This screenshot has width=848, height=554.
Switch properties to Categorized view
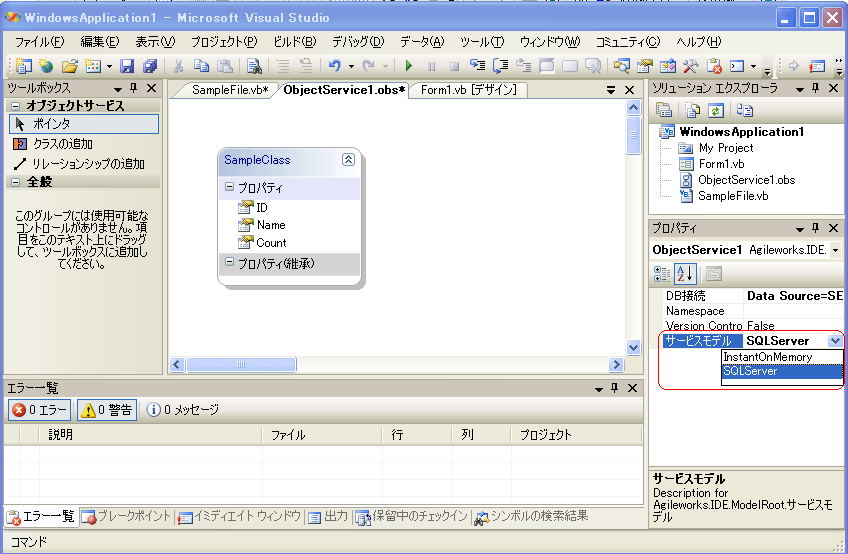pos(662,274)
